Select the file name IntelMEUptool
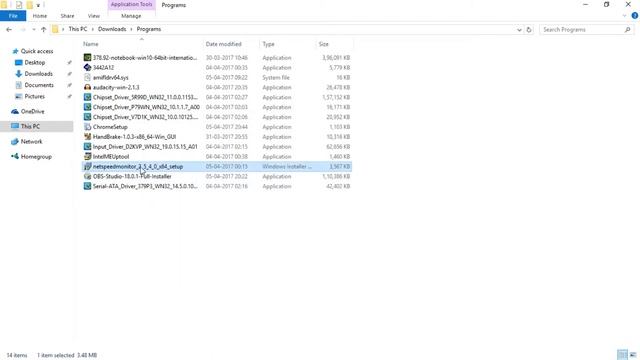Viewport: 640px width, 360px height. coord(111,156)
